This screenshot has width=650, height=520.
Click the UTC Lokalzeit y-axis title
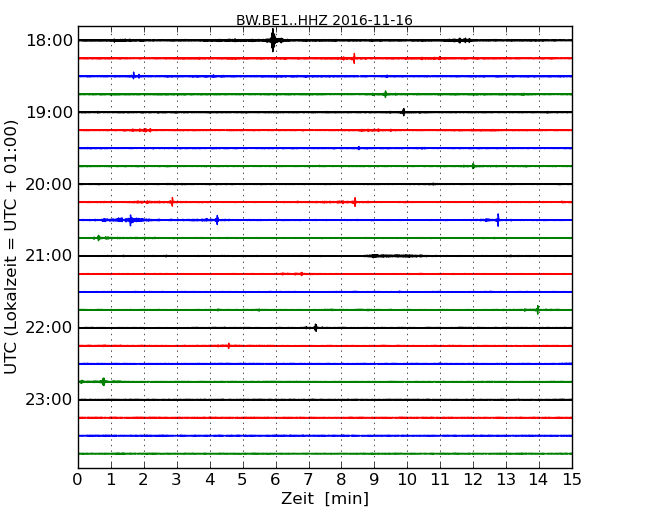[x=11, y=247]
